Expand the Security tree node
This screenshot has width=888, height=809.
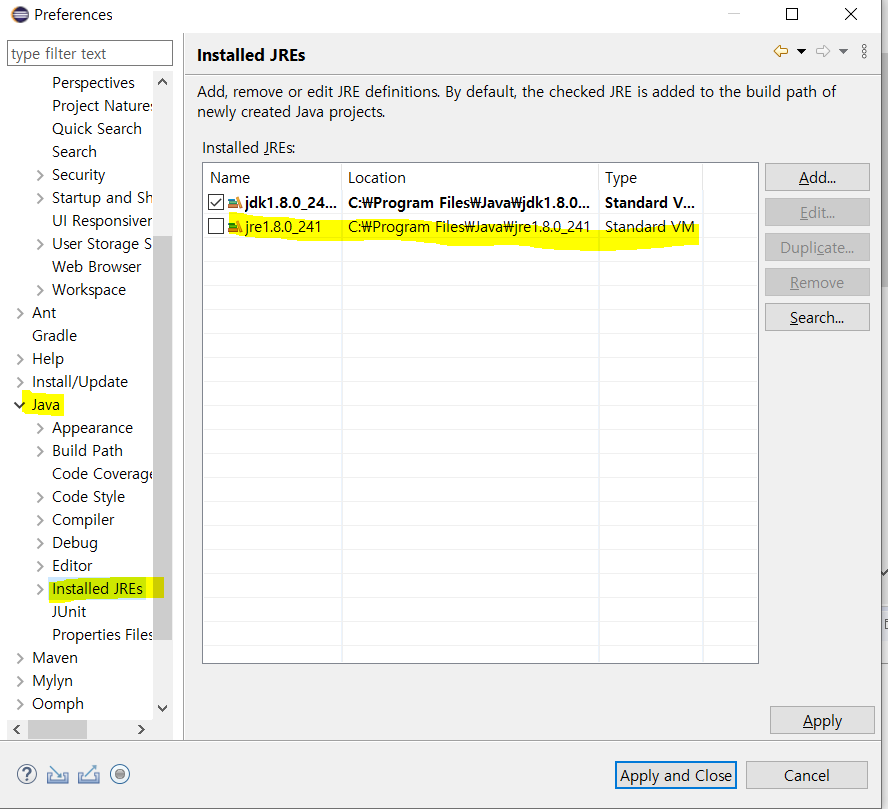40,176
